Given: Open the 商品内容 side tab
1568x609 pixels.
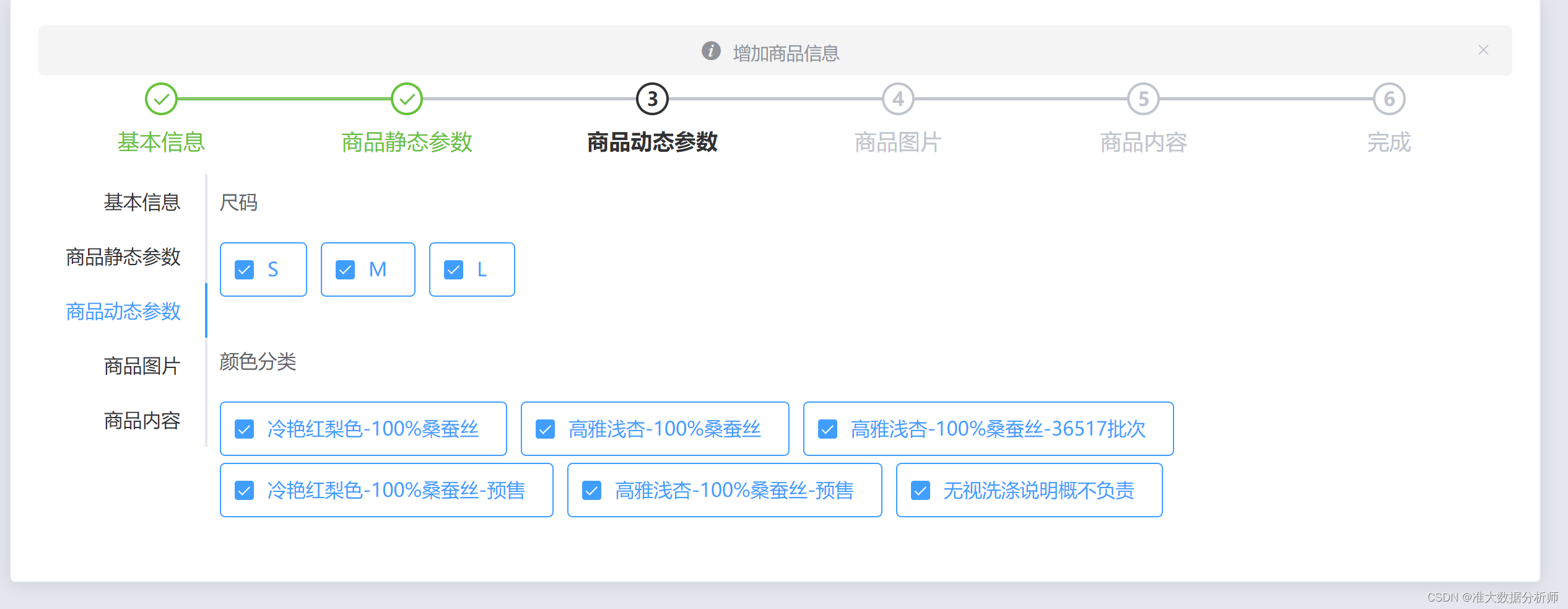Looking at the screenshot, I should (x=142, y=421).
